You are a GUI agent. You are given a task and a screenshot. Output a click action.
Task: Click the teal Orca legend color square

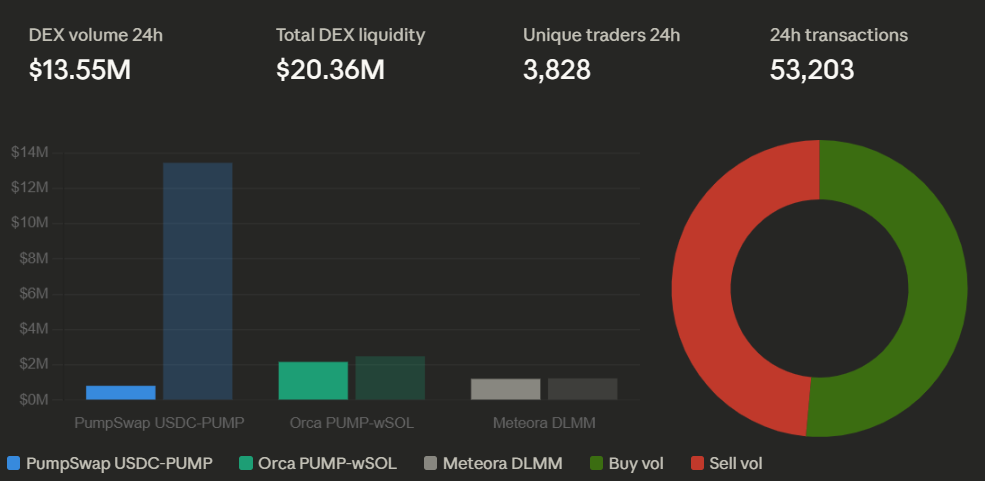[246, 464]
